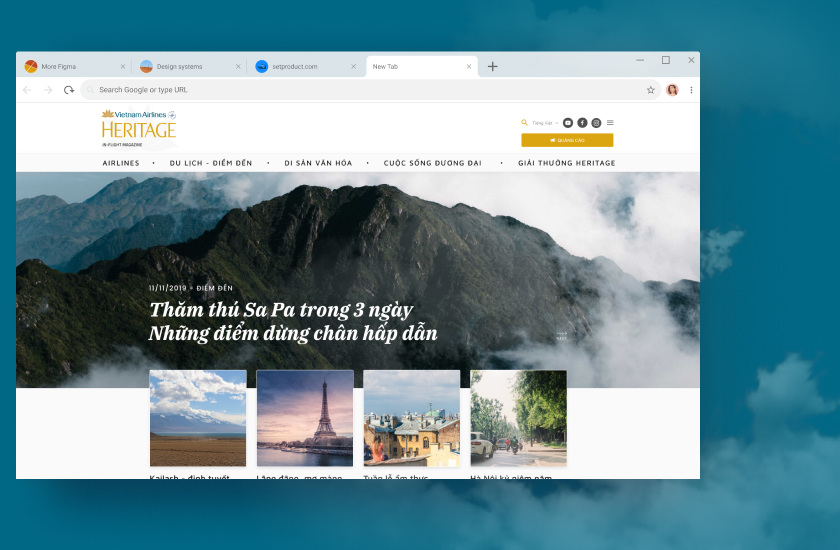
Task: Open a new tab with plus icon
Action: click(x=492, y=66)
